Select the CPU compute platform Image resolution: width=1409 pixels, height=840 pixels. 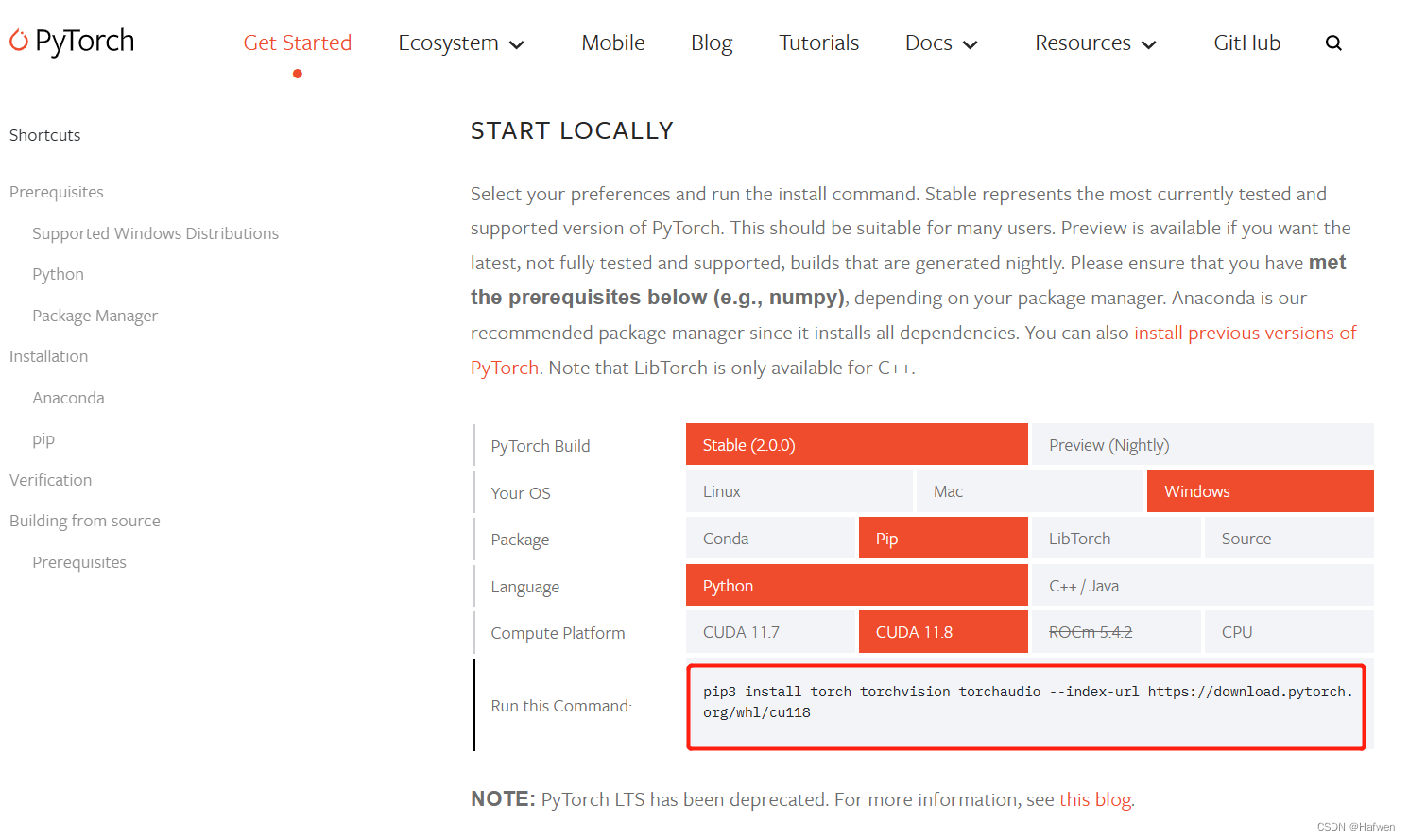tap(1289, 631)
